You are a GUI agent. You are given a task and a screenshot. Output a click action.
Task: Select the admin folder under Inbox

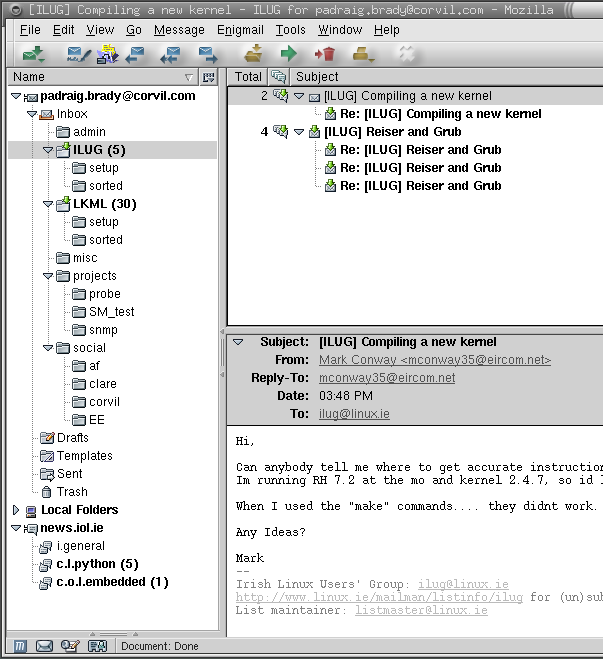tap(89, 132)
